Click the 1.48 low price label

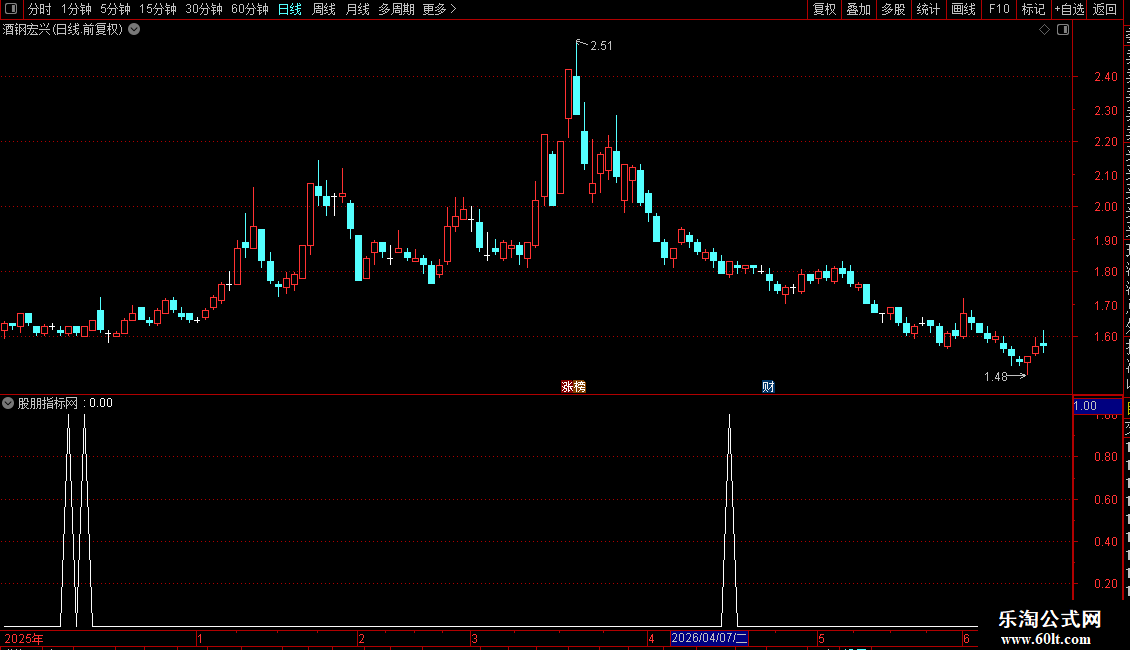tap(996, 377)
